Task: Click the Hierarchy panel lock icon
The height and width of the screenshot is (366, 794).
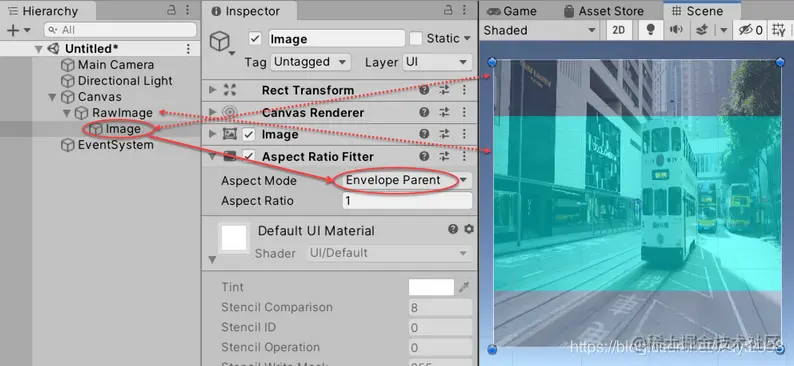Action: 172,10
